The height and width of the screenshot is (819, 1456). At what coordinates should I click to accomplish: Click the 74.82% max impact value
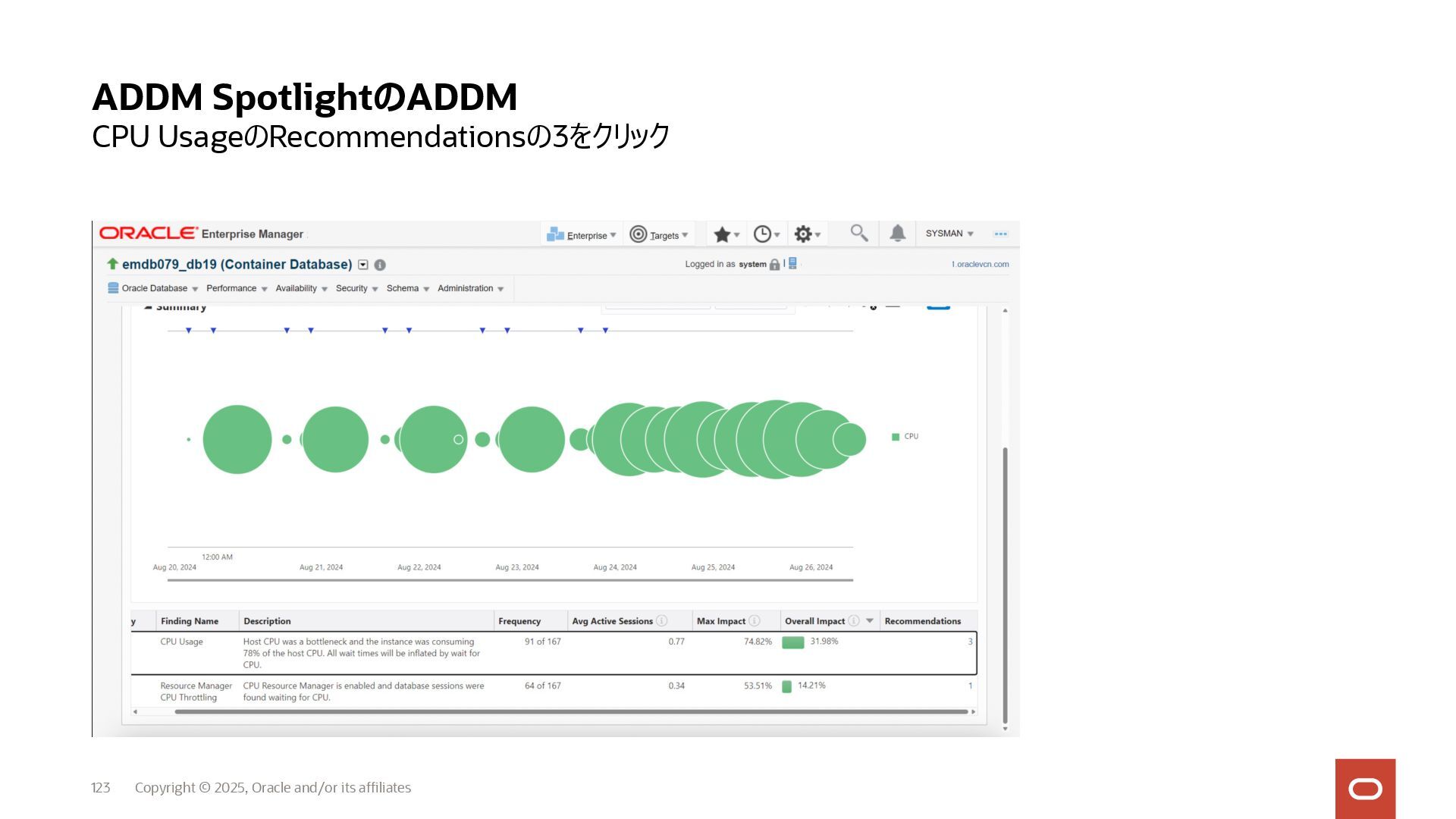(x=758, y=642)
